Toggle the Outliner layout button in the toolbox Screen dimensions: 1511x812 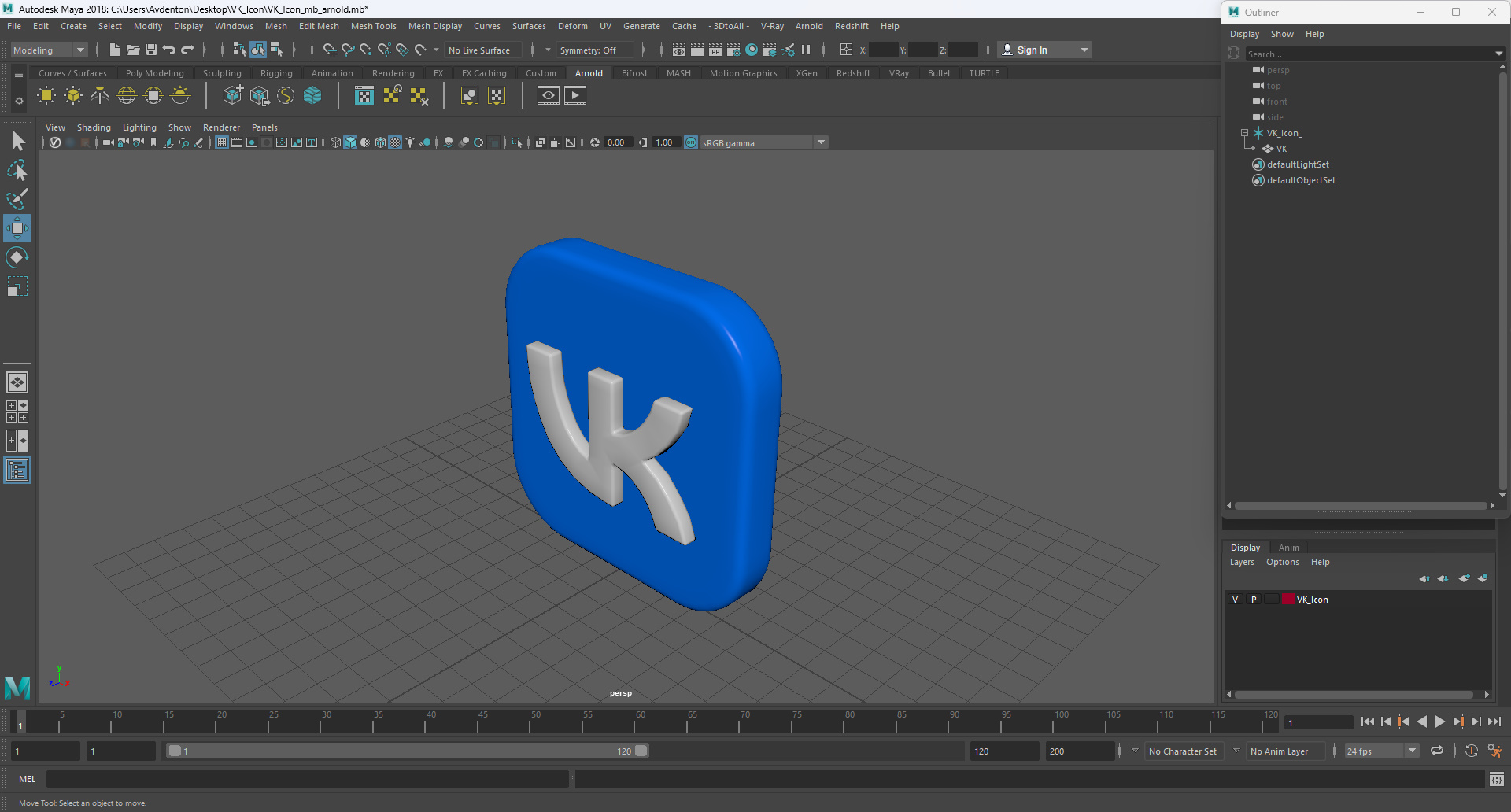[17, 471]
